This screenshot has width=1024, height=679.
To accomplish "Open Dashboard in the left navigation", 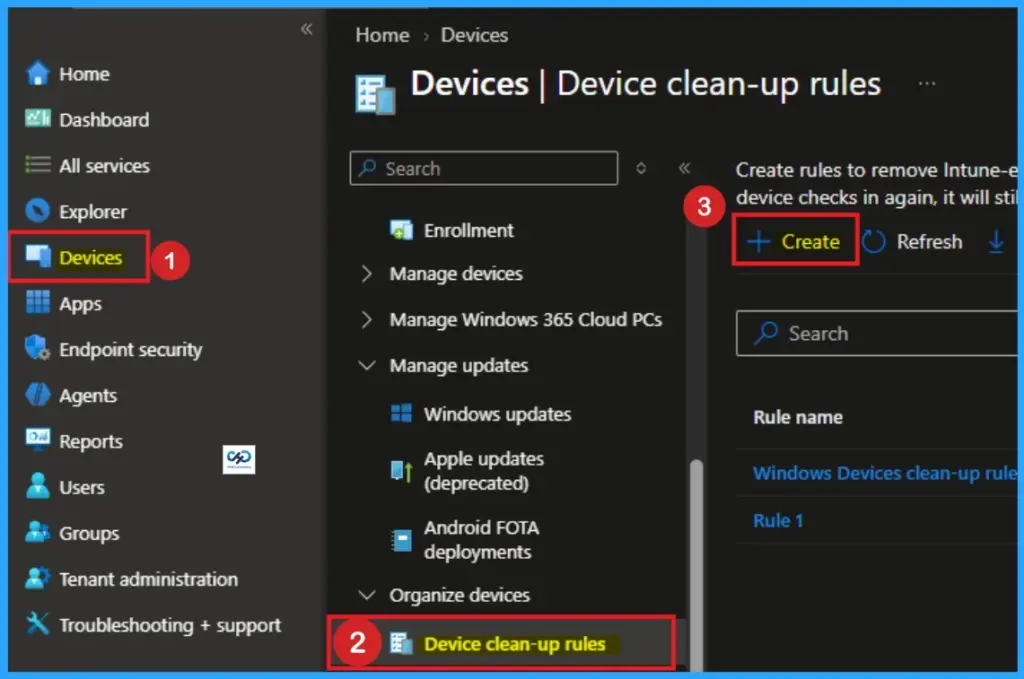I will click(104, 119).
